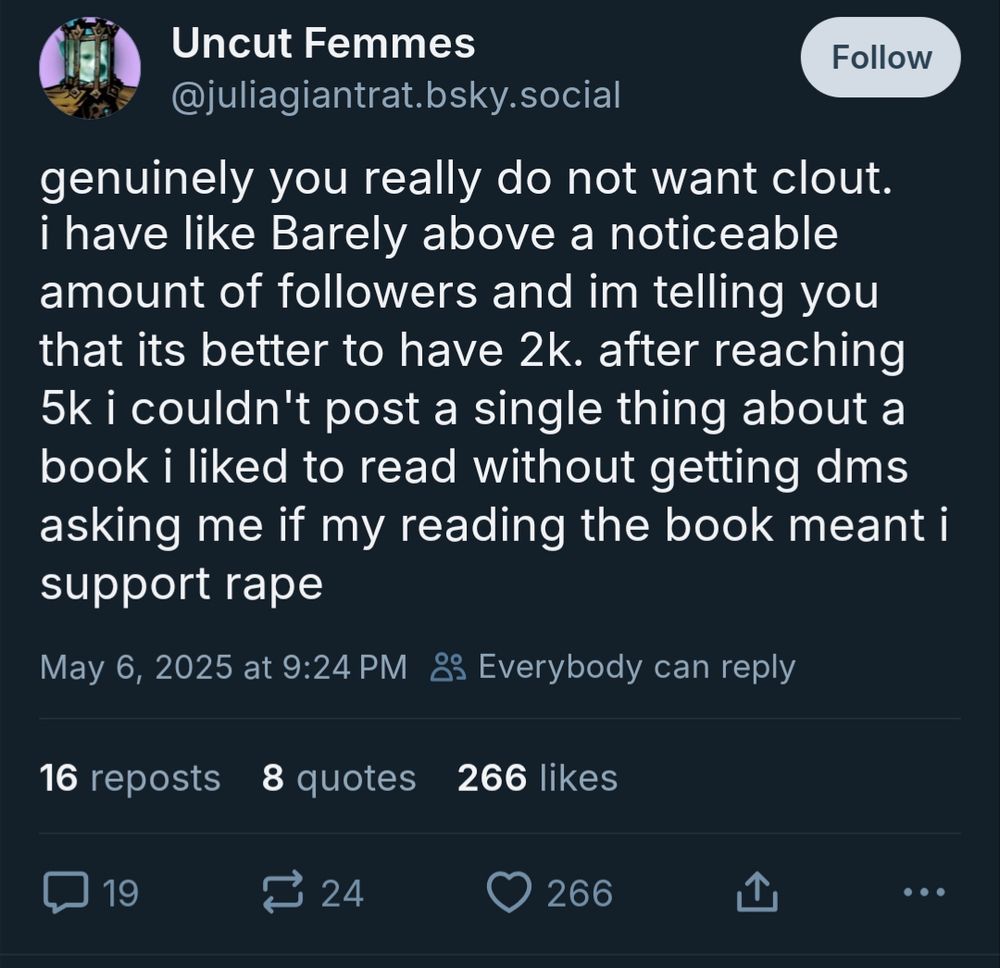Screen dimensions: 1000x968
Task: Like the post with the heart icon
Action: click(510, 891)
